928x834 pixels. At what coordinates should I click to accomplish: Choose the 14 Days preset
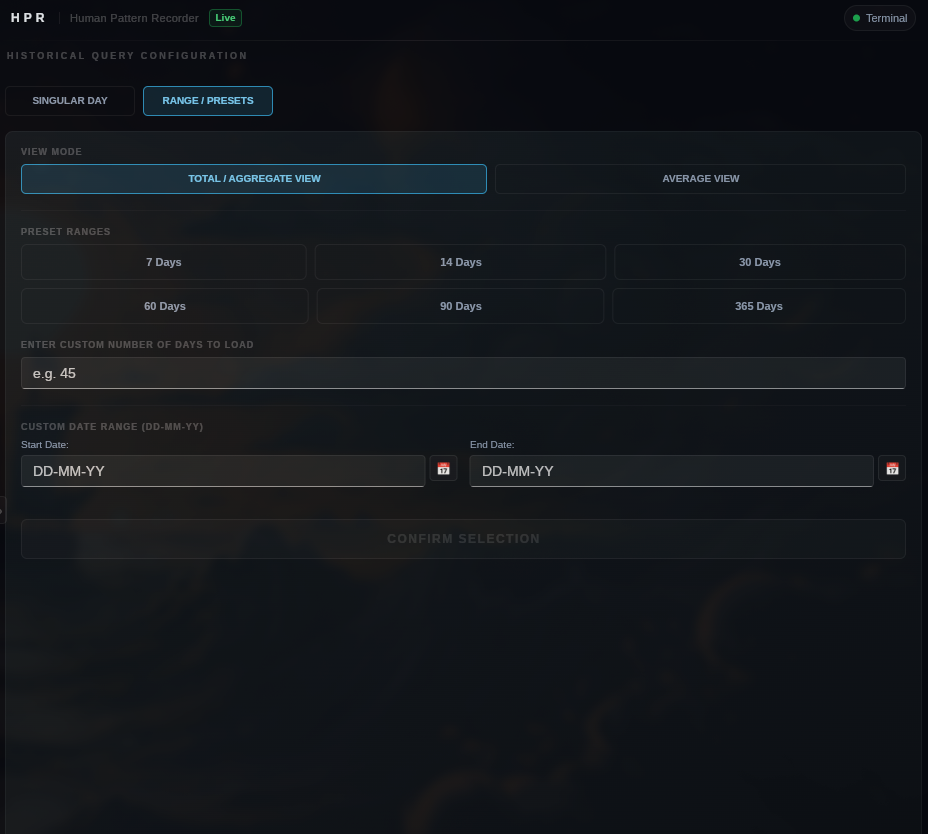(460, 262)
